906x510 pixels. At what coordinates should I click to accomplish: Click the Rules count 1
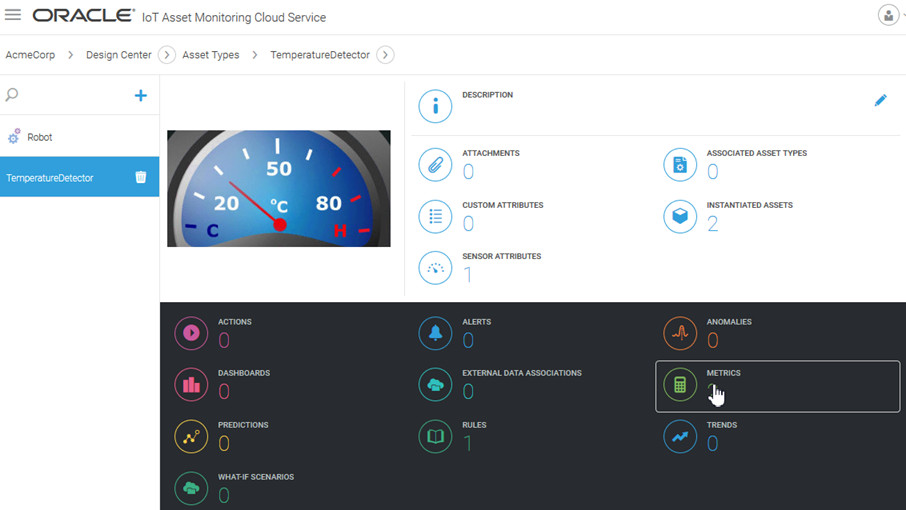[468, 444]
